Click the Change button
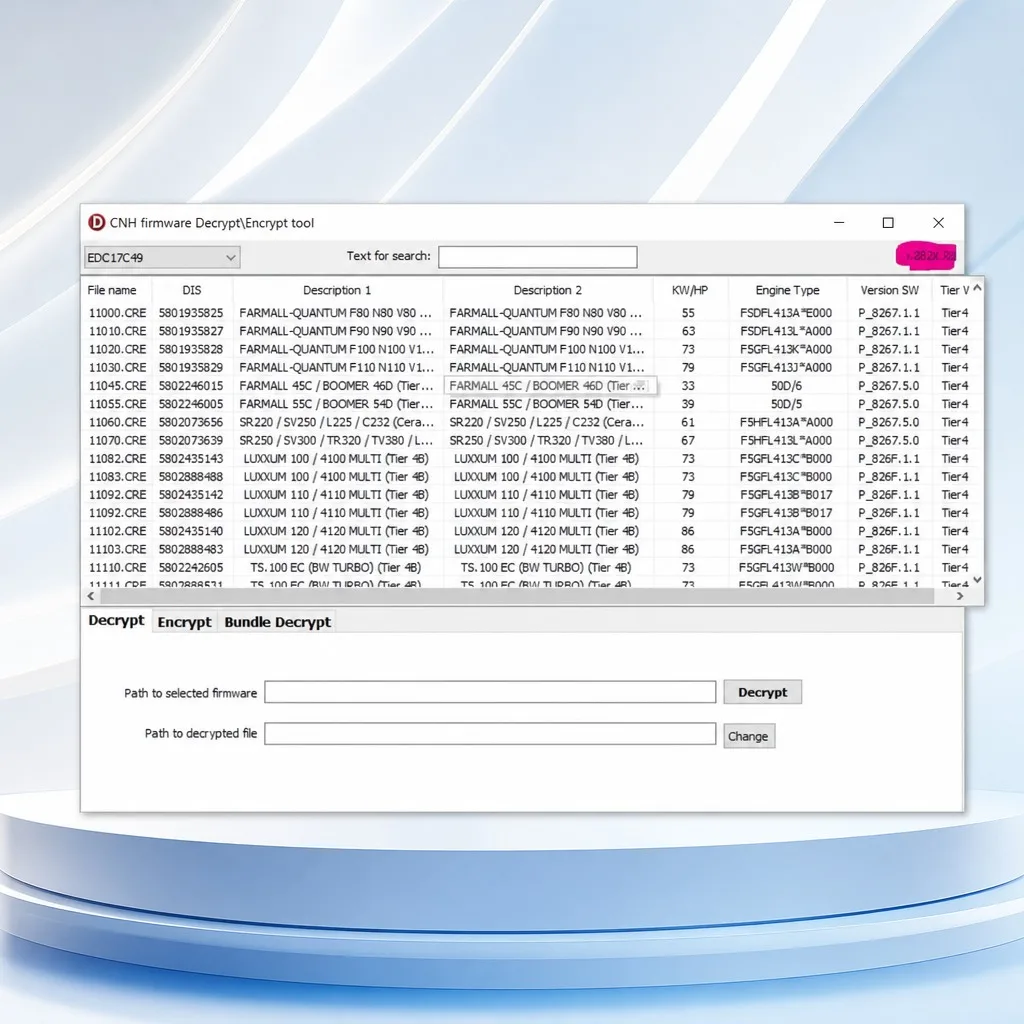Screen dimensions: 1024x1024 (748, 736)
